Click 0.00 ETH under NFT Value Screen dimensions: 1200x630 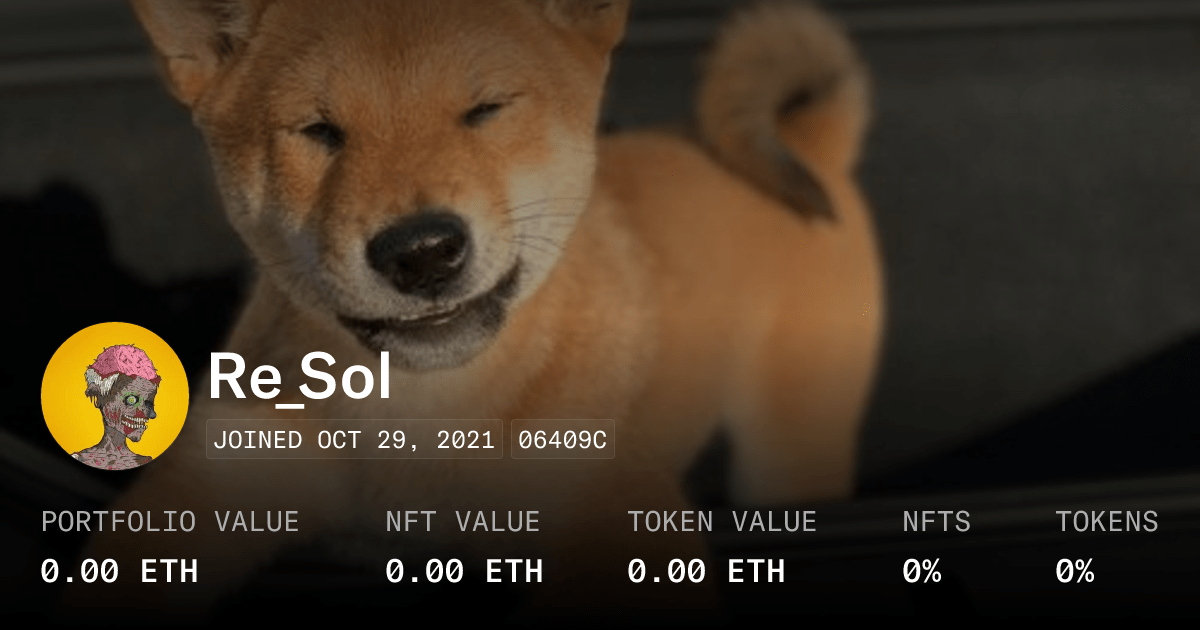pyautogui.click(x=464, y=572)
